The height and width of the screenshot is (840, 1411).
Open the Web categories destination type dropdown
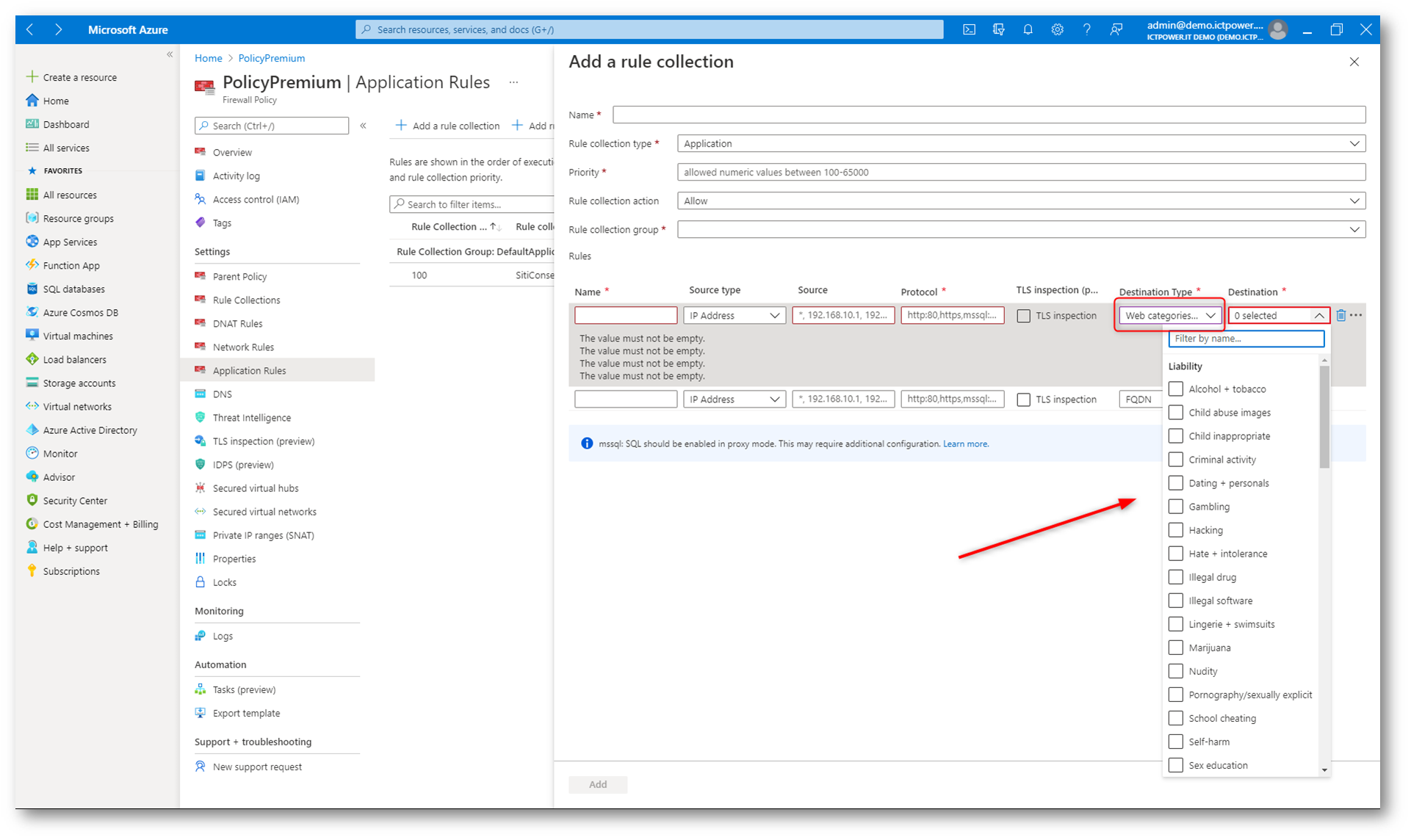click(1170, 315)
